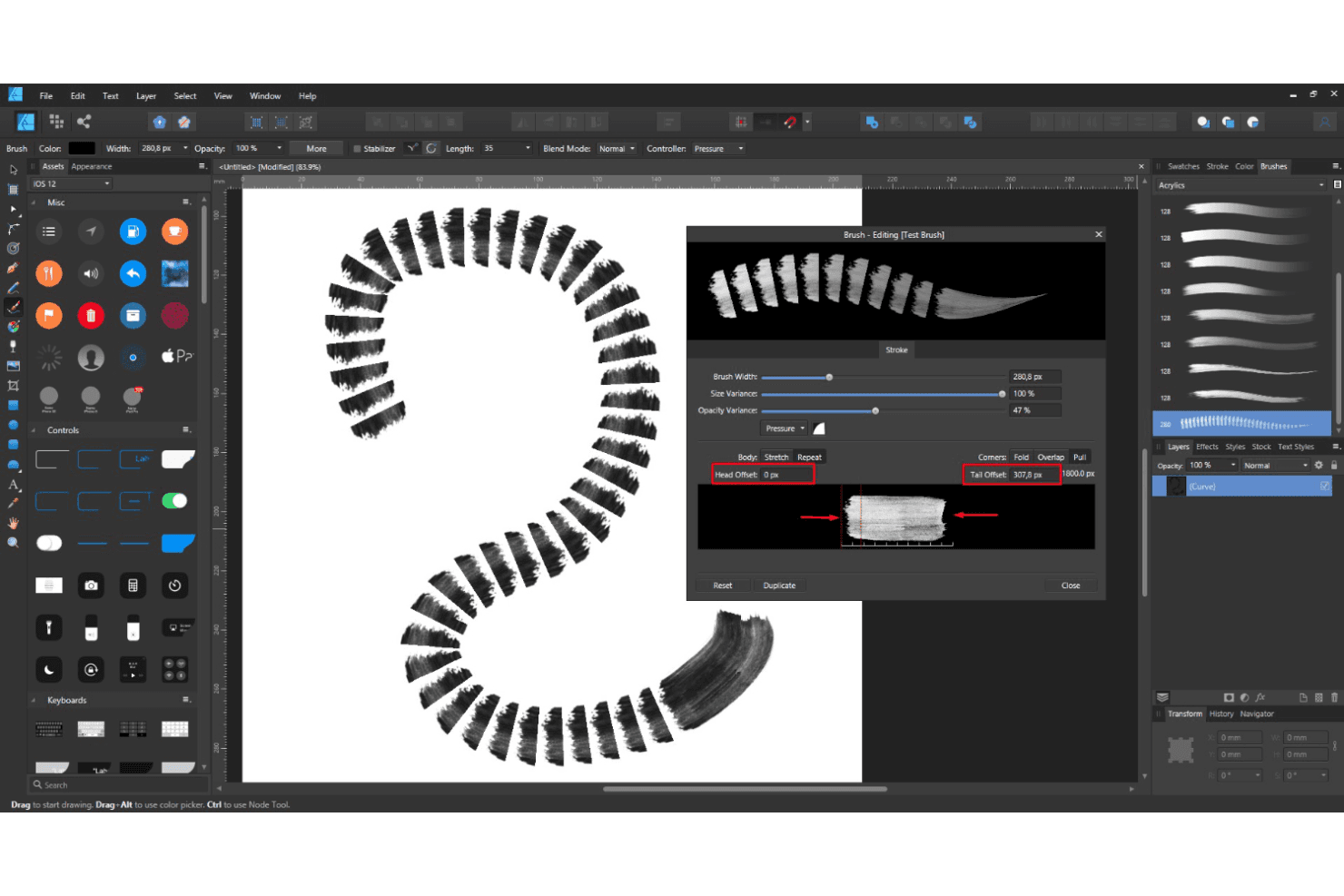Toggle visibility checkbox of Curve layer
This screenshot has height=896, width=1344.
click(1325, 487)
